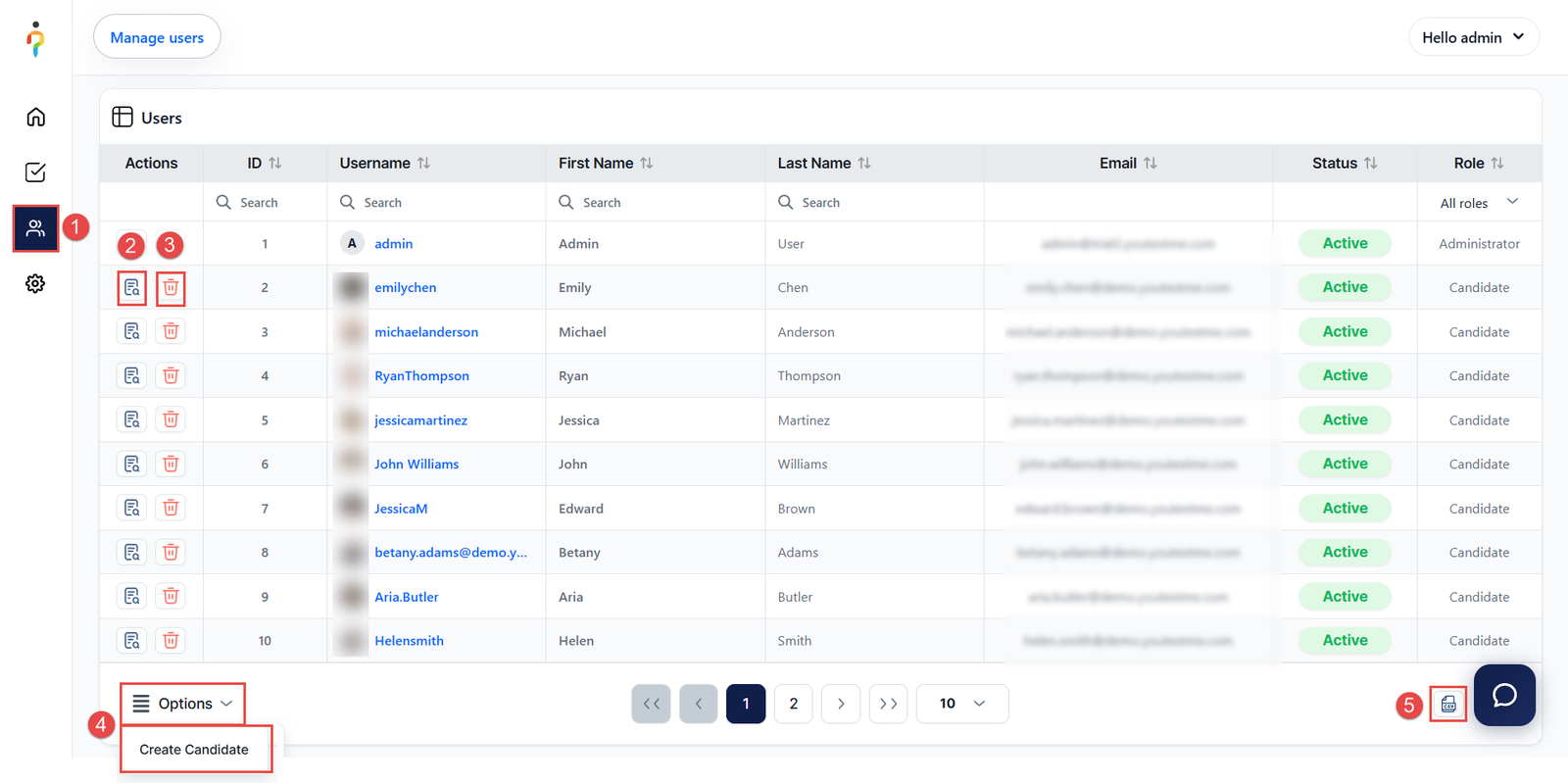The image size is (1568, 783).
Task: Delete user michaelanderson with trash icon
Action: tap(171, 331)
